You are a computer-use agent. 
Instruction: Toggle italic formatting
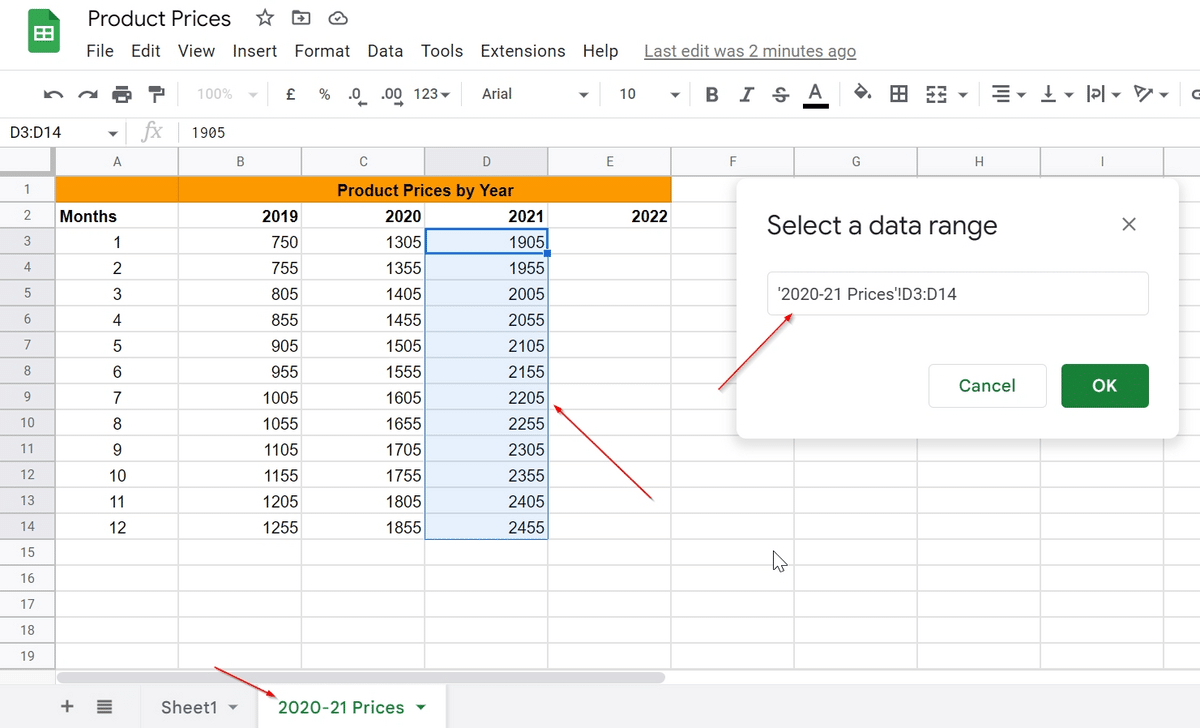click(x=746, y=93)
